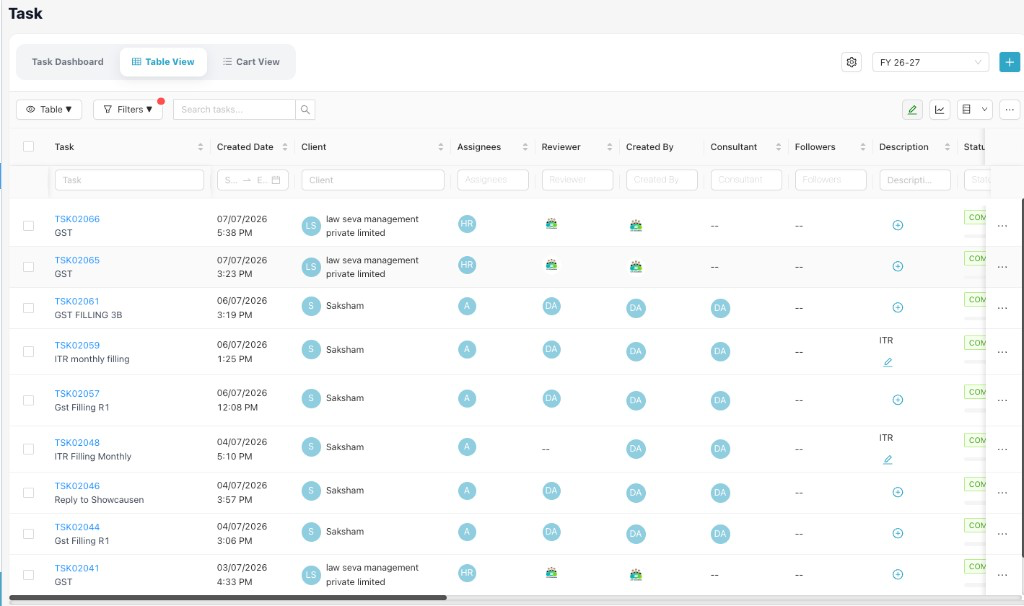Add description for TSK02044 via plus icon
The width and height of the screenshot is (1024, 606).
[897, 534]
